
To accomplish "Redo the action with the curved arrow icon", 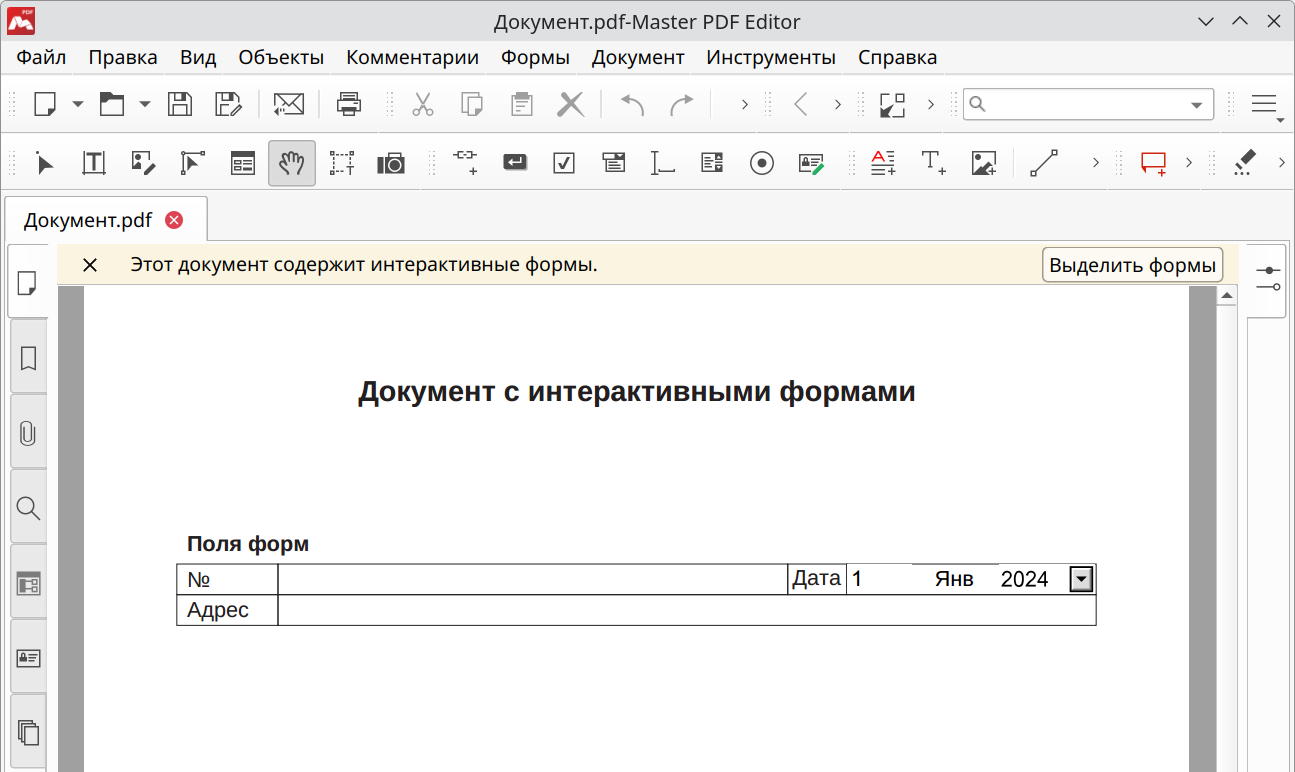I will (x=682, y=104).
